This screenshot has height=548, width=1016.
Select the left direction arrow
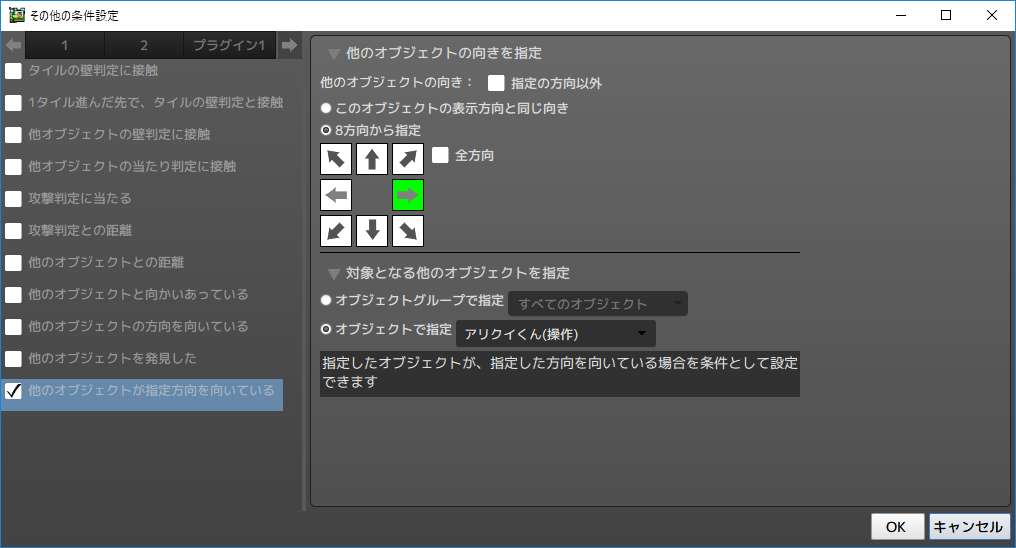point(336,195)
